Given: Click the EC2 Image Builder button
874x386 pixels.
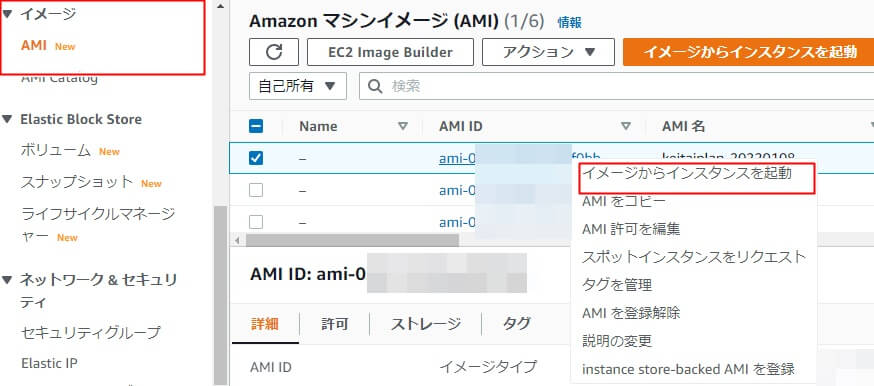Looking at the screenshot, I should coord(390,52).
